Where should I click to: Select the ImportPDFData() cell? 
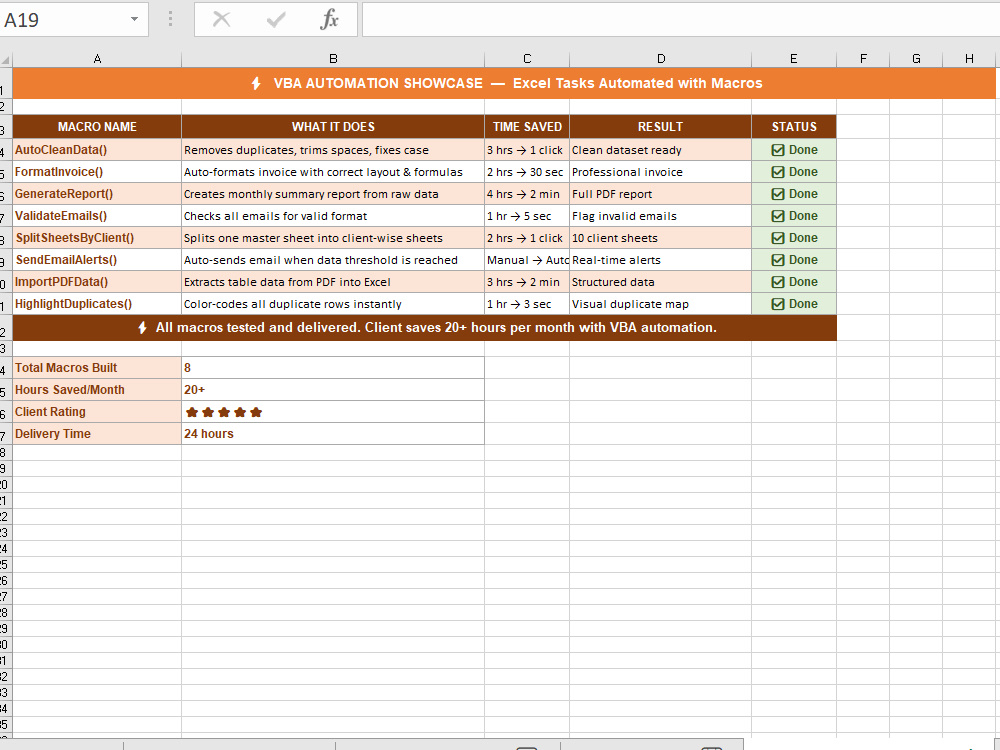[97, 282]
